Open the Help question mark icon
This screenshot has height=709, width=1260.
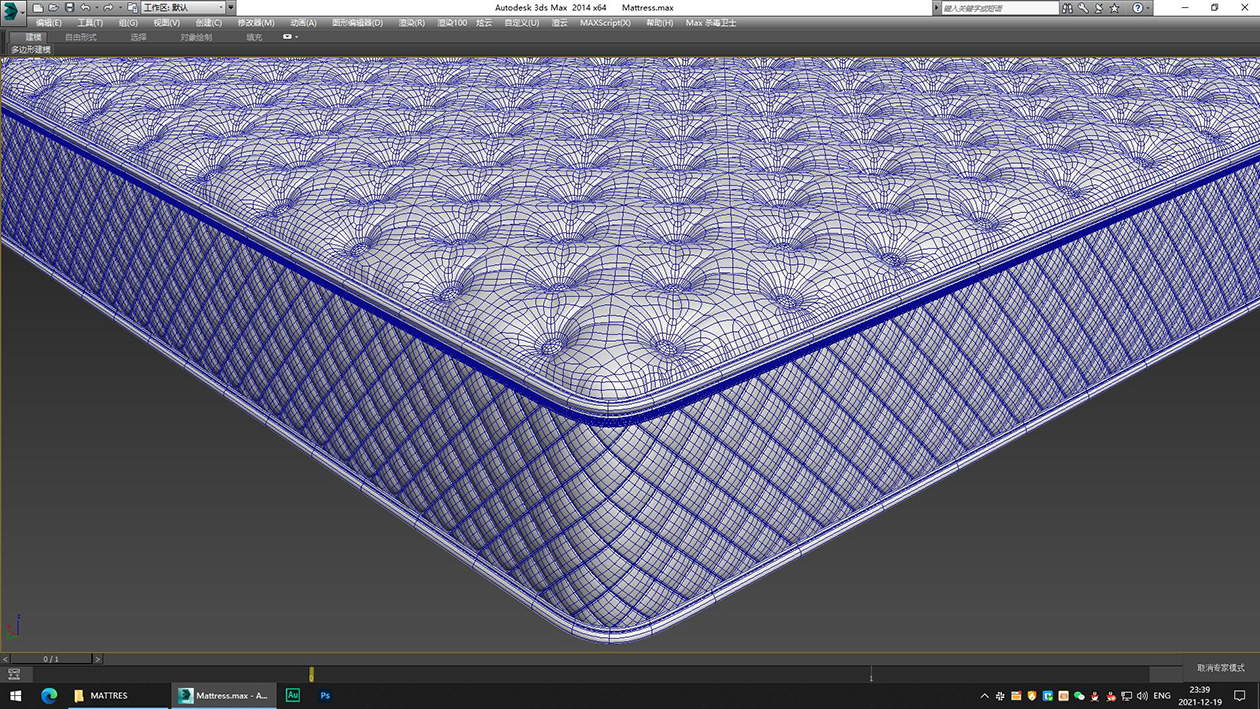[1137, 8]
